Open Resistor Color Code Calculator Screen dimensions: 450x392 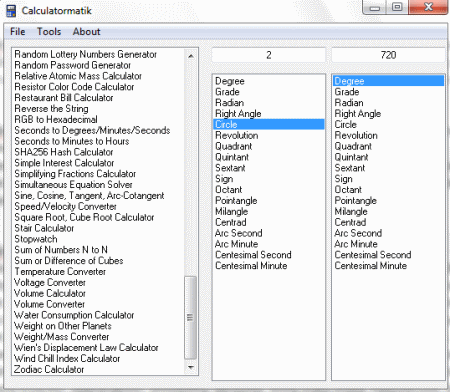click(74, 87)
